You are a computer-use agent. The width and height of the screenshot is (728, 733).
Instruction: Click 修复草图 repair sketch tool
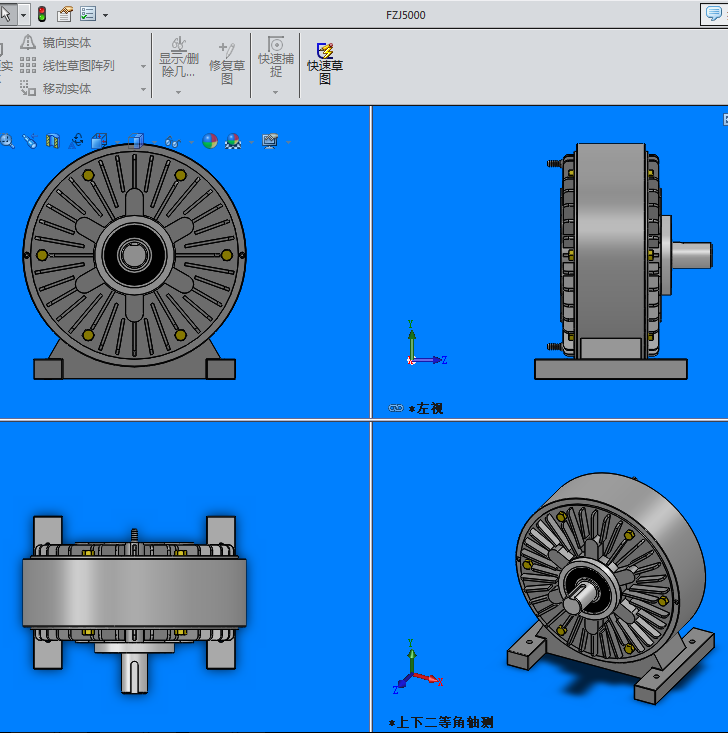[x=227, y=63]
